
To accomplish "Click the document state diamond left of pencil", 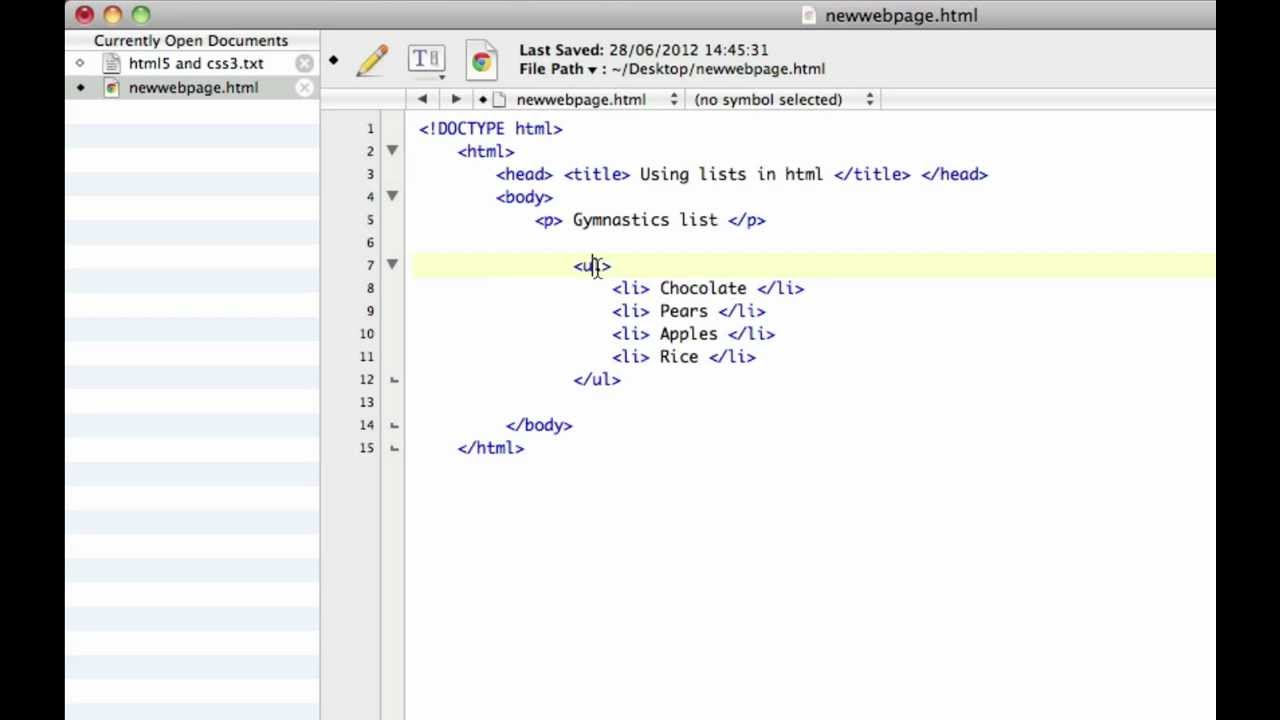I will point(333,61).
